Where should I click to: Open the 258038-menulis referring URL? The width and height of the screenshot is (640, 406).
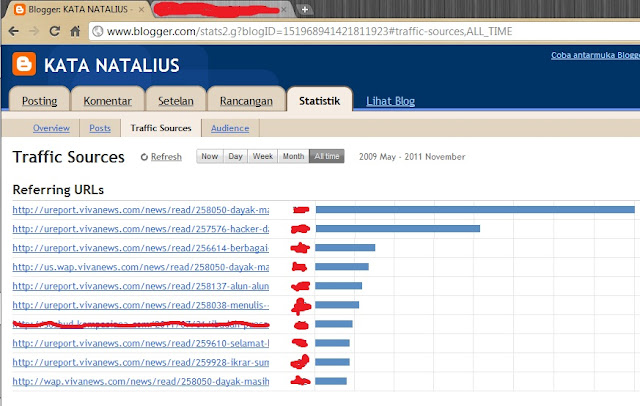coord(141,305)
